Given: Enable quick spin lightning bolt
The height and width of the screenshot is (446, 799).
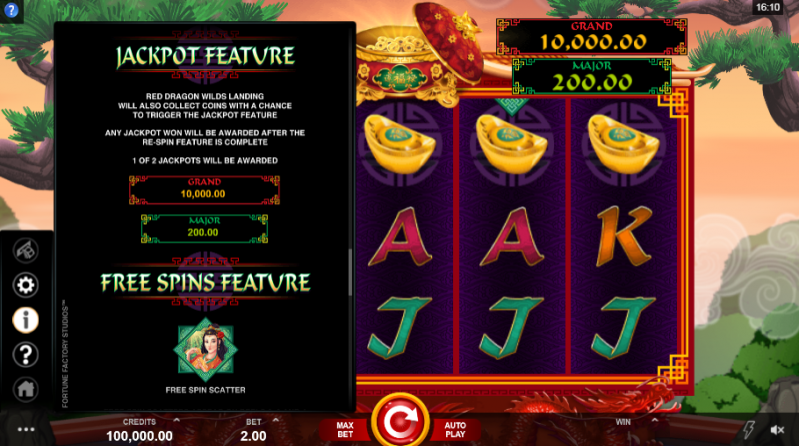Looking at the screenshot, I should (x=749, y=430).
